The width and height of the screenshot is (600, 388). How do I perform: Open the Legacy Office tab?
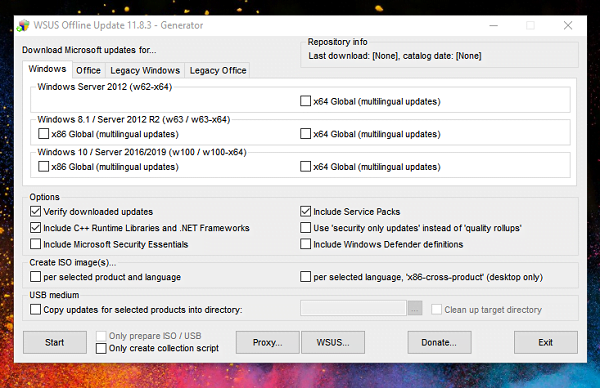click(x=218, y=70)
